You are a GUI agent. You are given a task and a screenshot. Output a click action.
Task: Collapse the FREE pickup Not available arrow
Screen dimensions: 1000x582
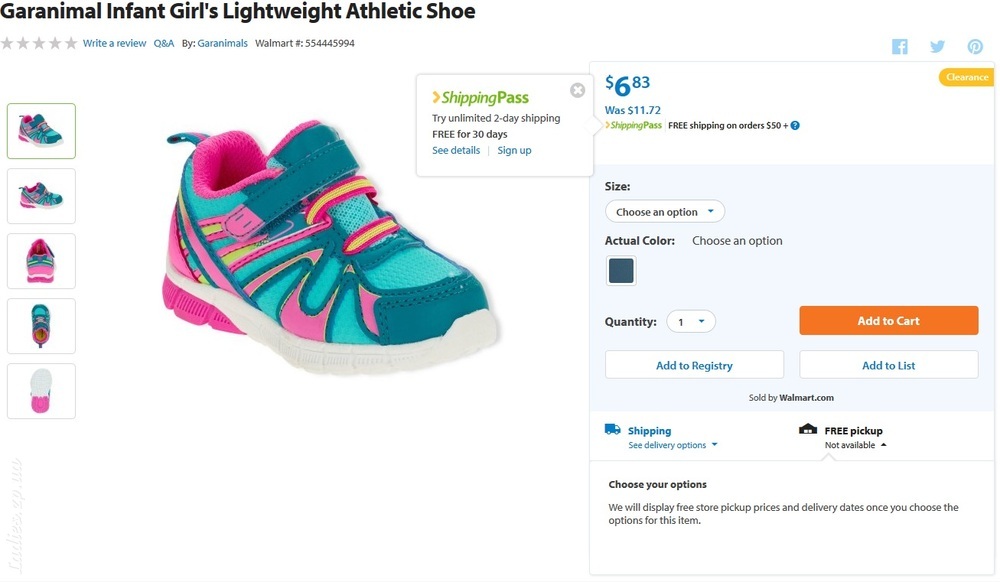tap(883, 445)
